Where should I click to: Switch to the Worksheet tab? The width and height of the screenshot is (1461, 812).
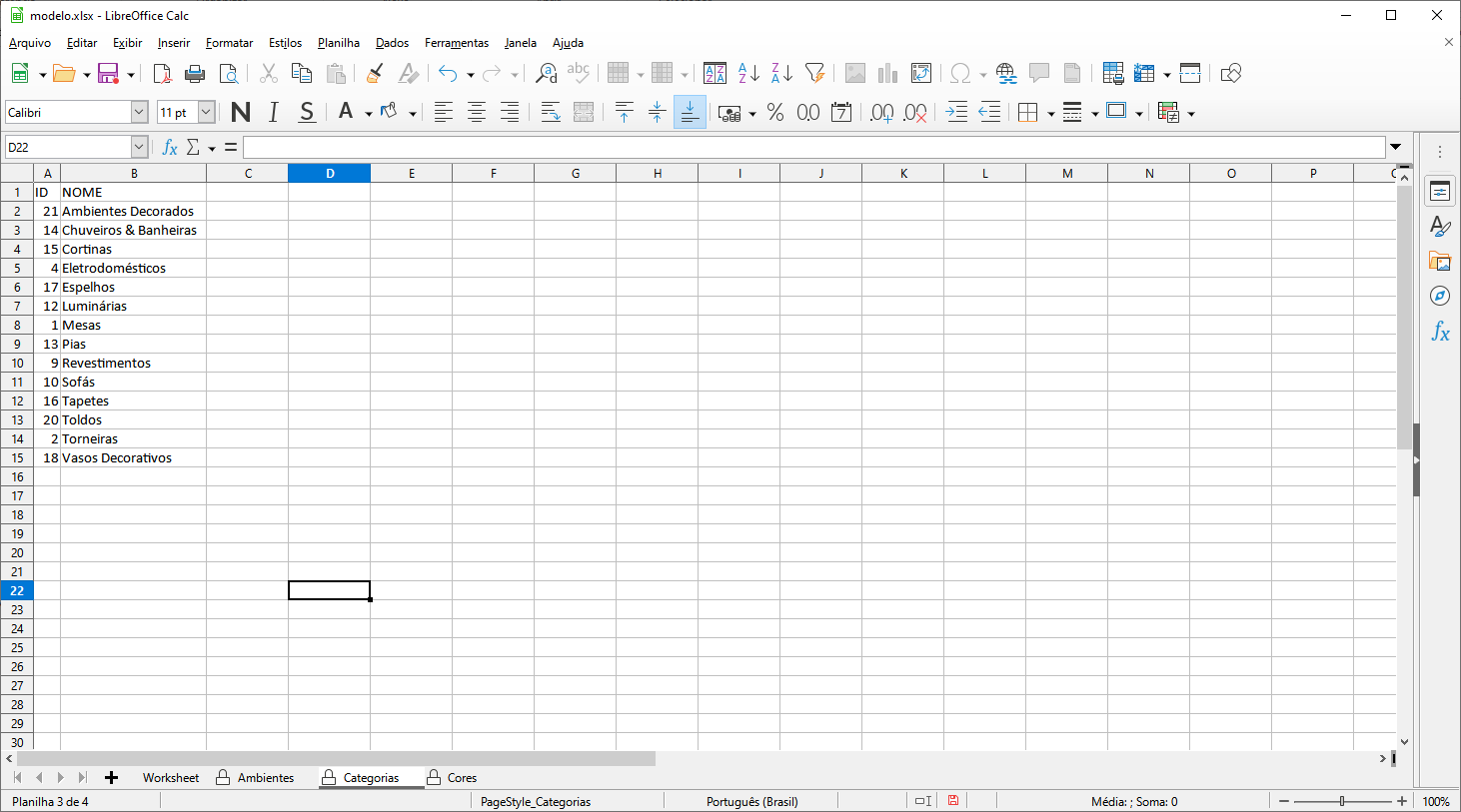click(x=171, y=777)
